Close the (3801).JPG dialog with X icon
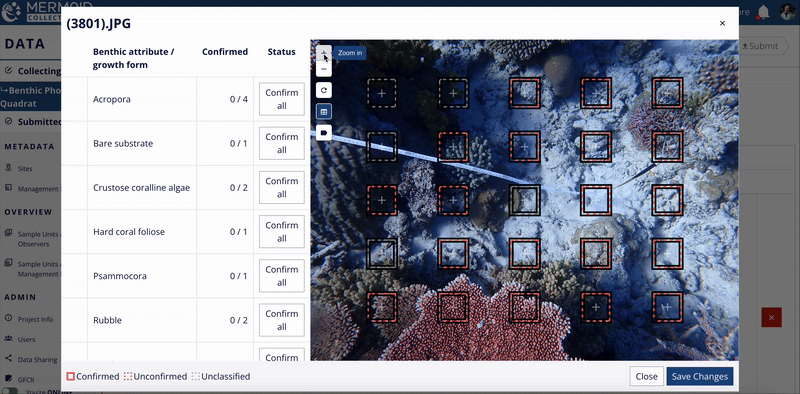 722,23
